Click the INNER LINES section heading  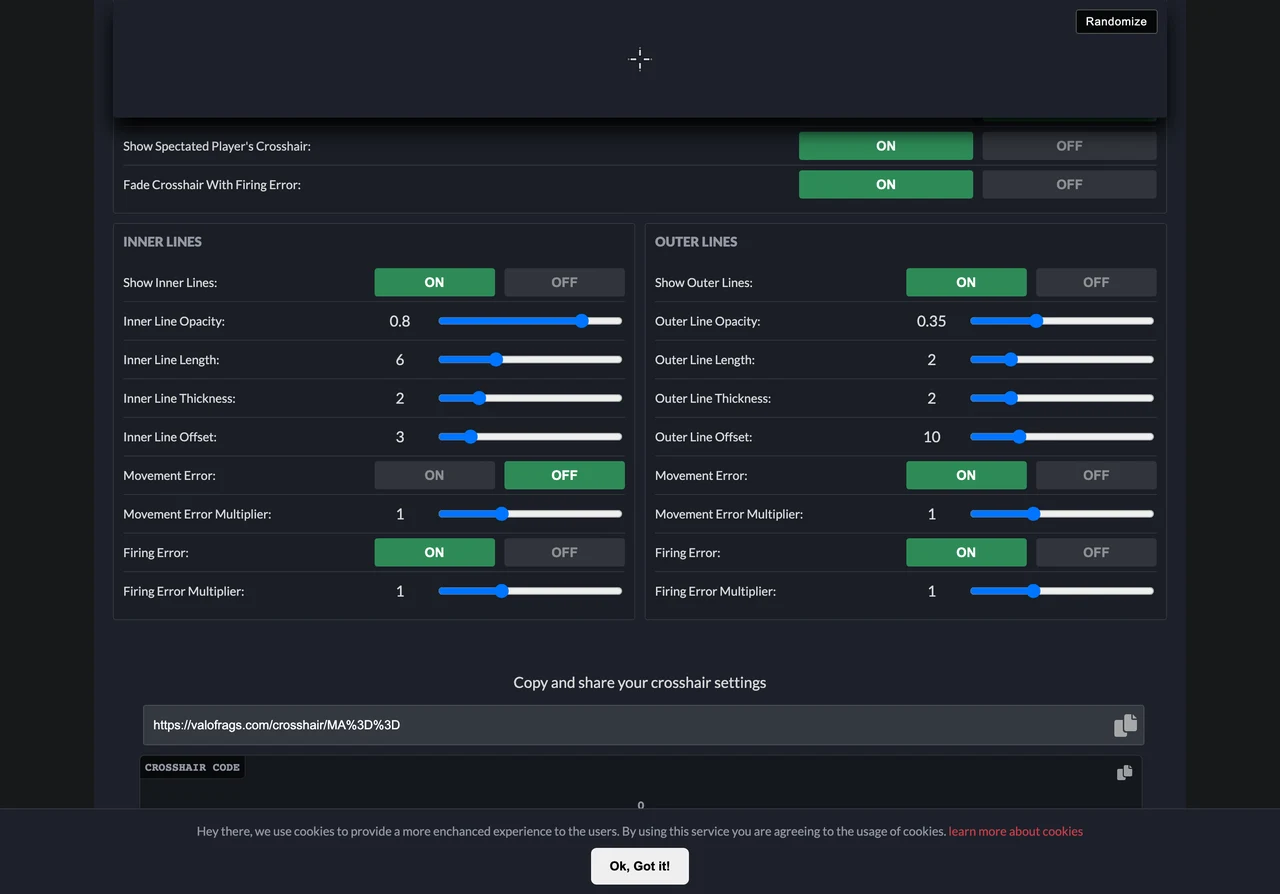click(x=162, y=242)
